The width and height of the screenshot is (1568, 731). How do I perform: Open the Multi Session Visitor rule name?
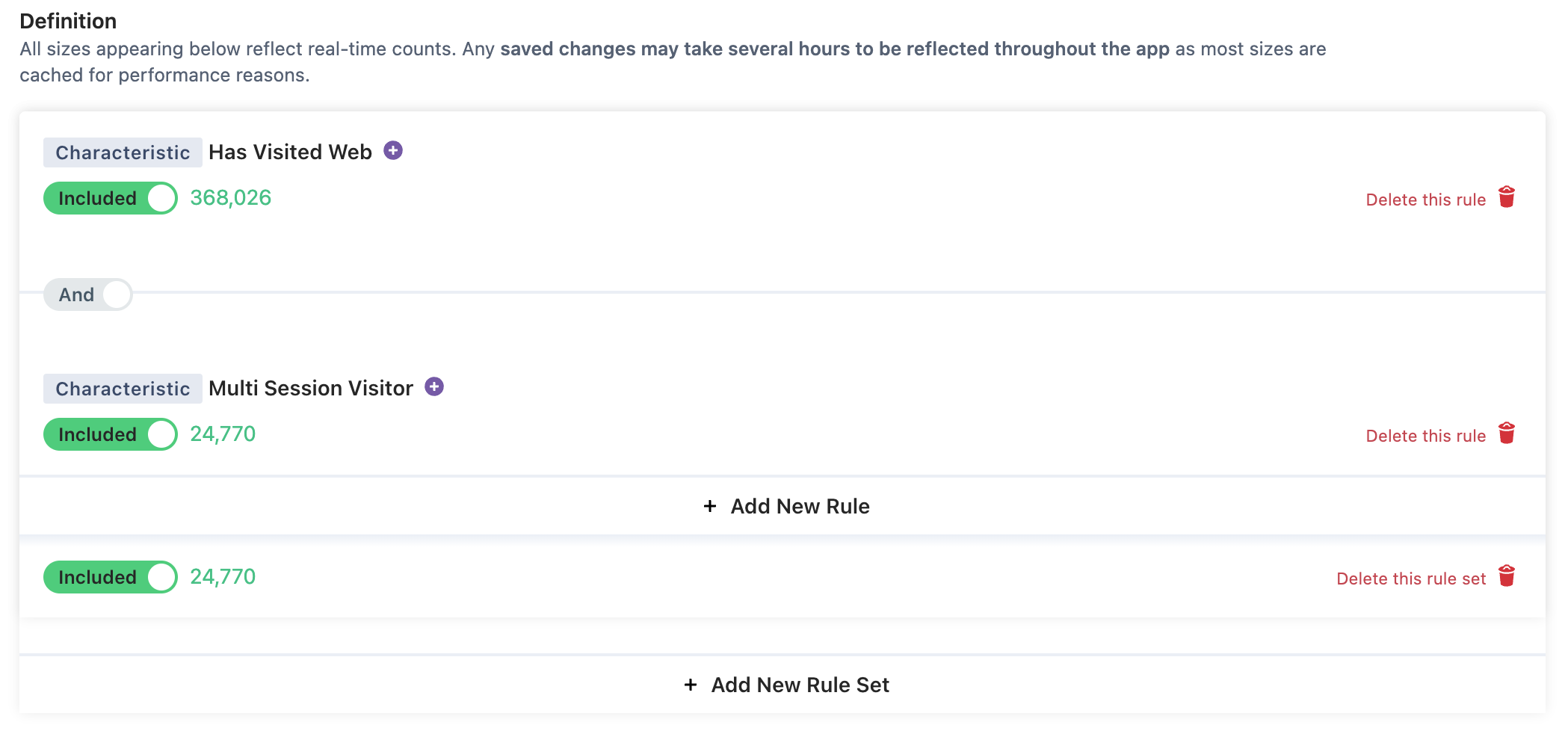[x=311, y=388]
